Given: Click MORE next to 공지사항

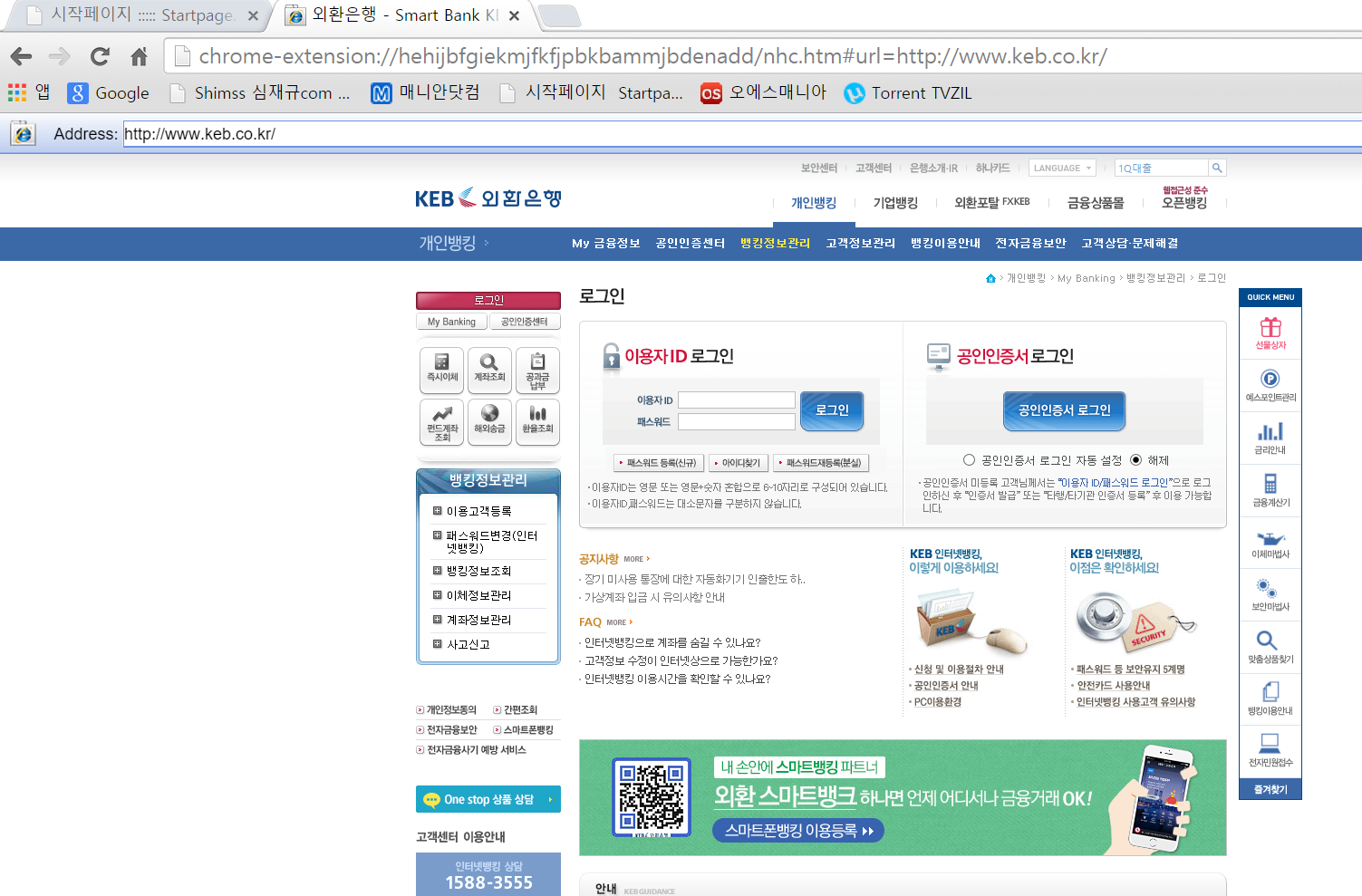Looking at the screenshot, I should click(x=636, y=559).
